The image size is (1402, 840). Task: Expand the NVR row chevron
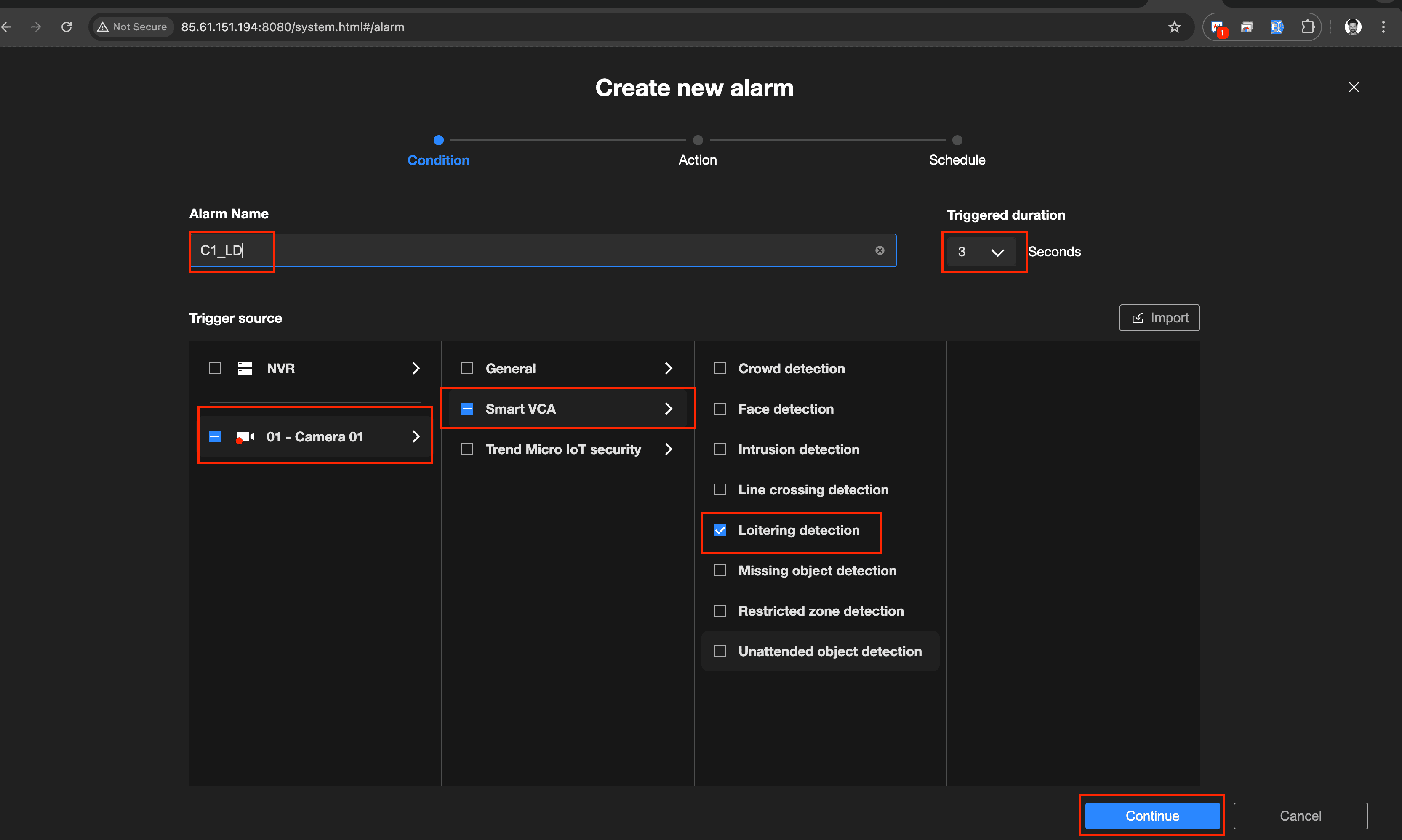pyautogui.click(x=416, y=369)
